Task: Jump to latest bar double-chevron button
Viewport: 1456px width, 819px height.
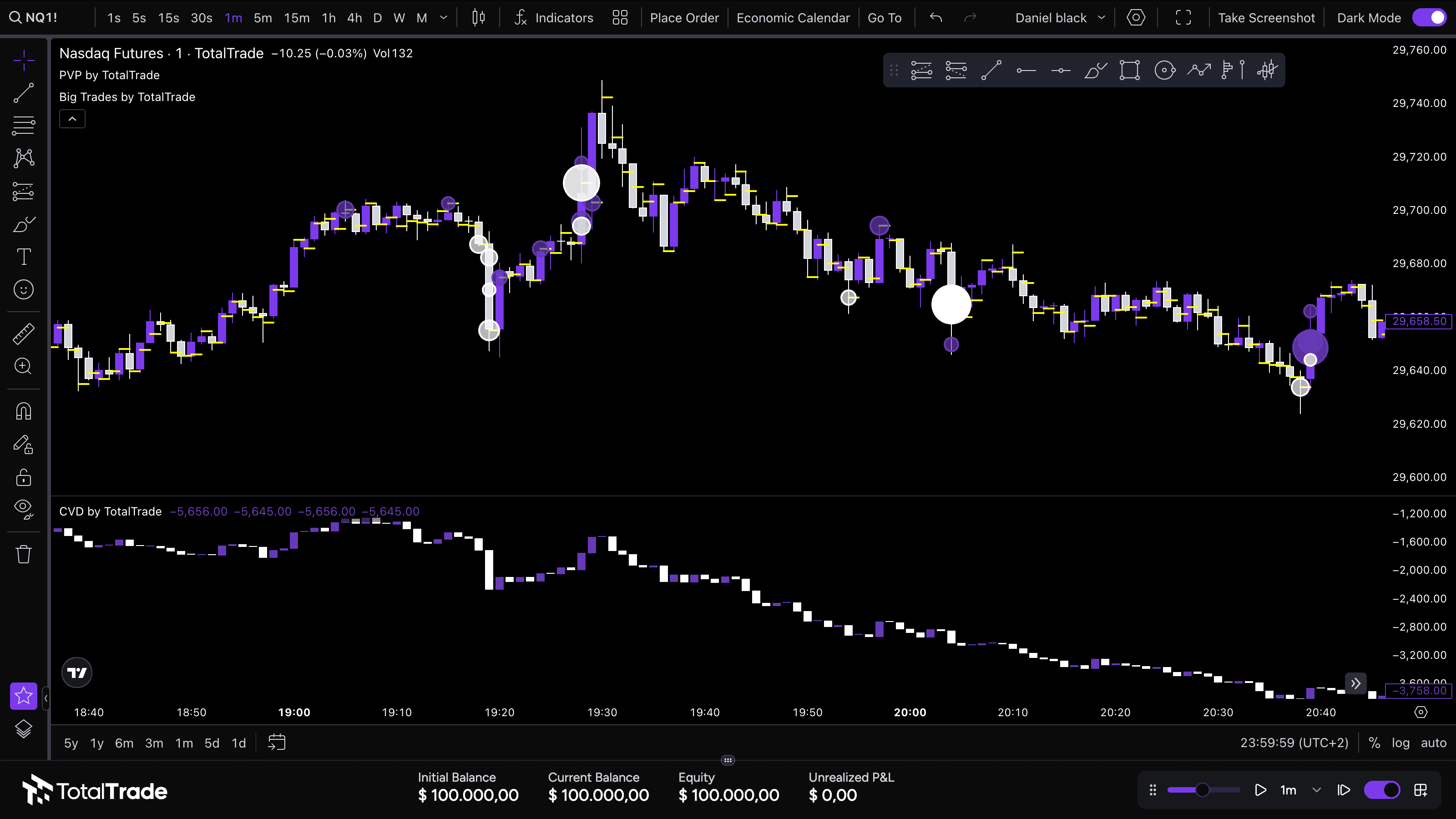Action: [x=1355, y=683]
